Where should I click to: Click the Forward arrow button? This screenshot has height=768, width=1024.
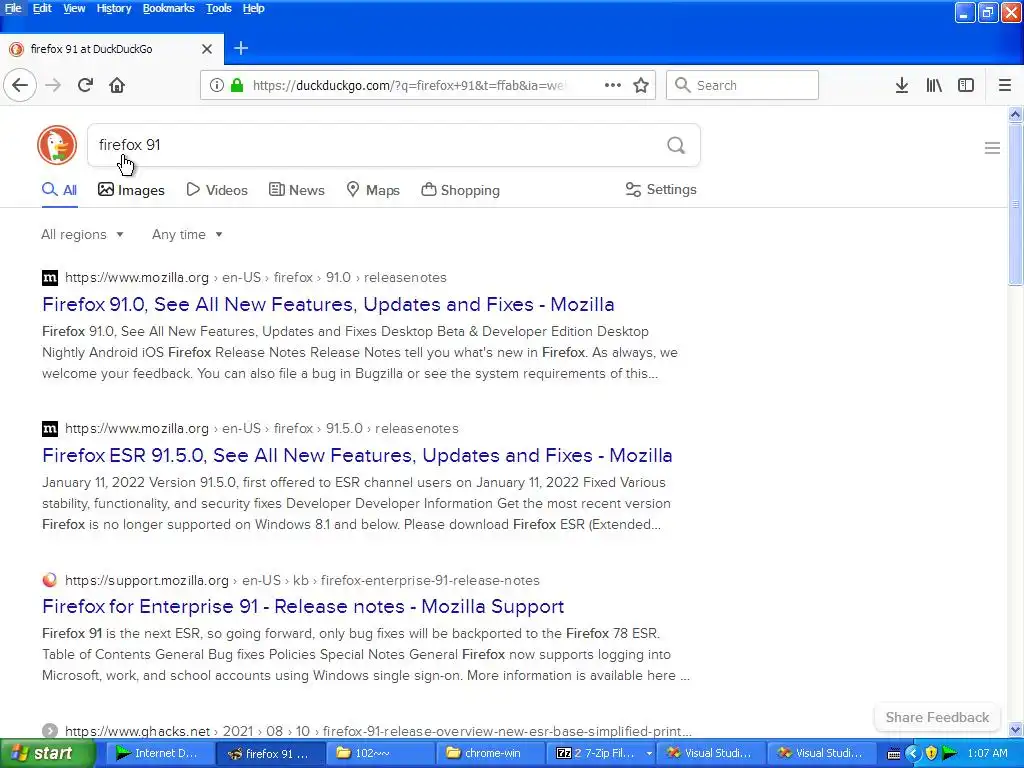53,85
